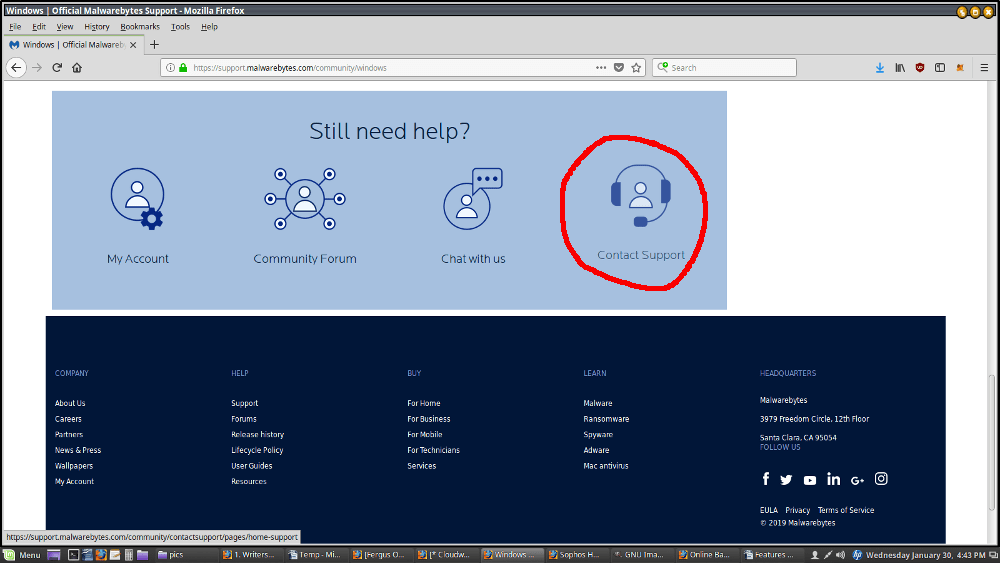Open News & Press link
Image resolution: width=1000 pixels, height=563 pixels.
(x=78, y=450)
